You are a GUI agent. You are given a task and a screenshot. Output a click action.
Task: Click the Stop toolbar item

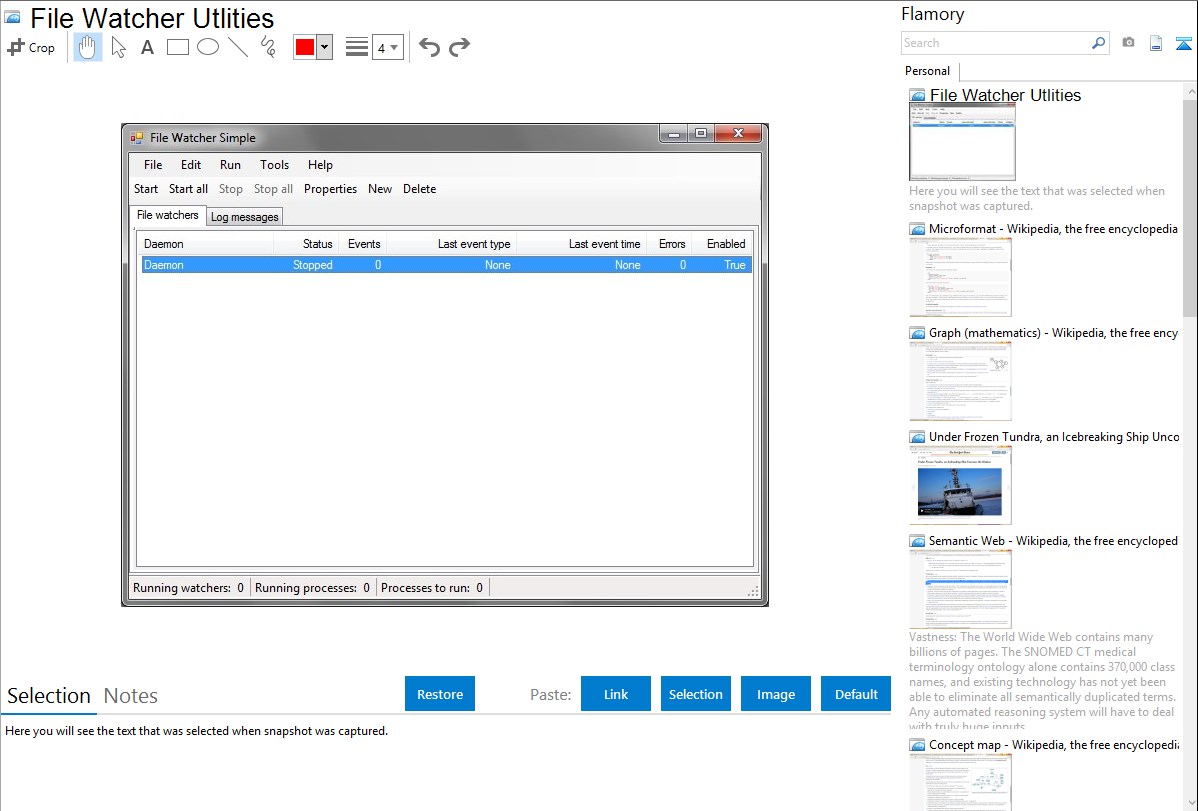point(231,189)
